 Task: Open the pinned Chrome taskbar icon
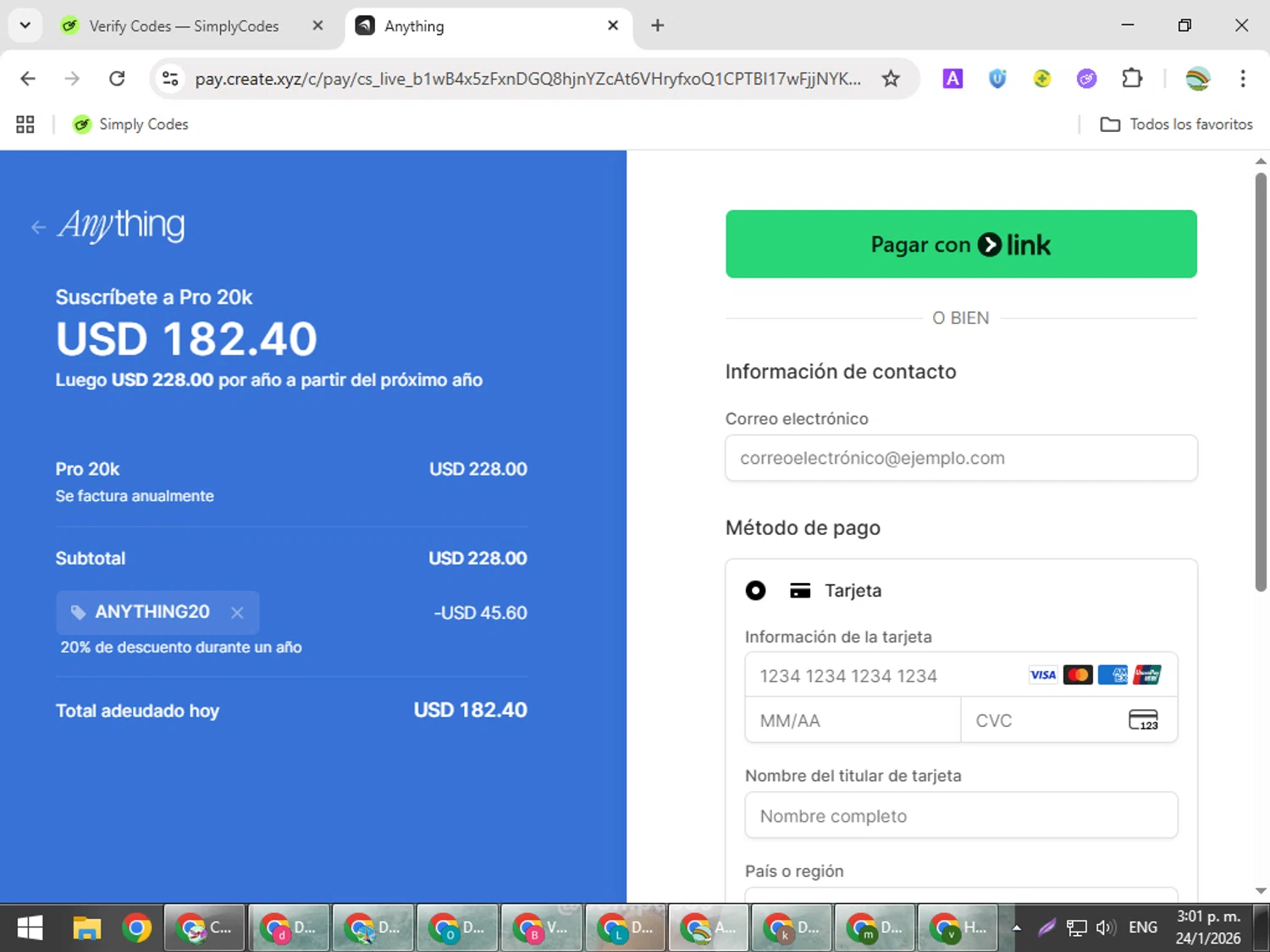point(136,928)
